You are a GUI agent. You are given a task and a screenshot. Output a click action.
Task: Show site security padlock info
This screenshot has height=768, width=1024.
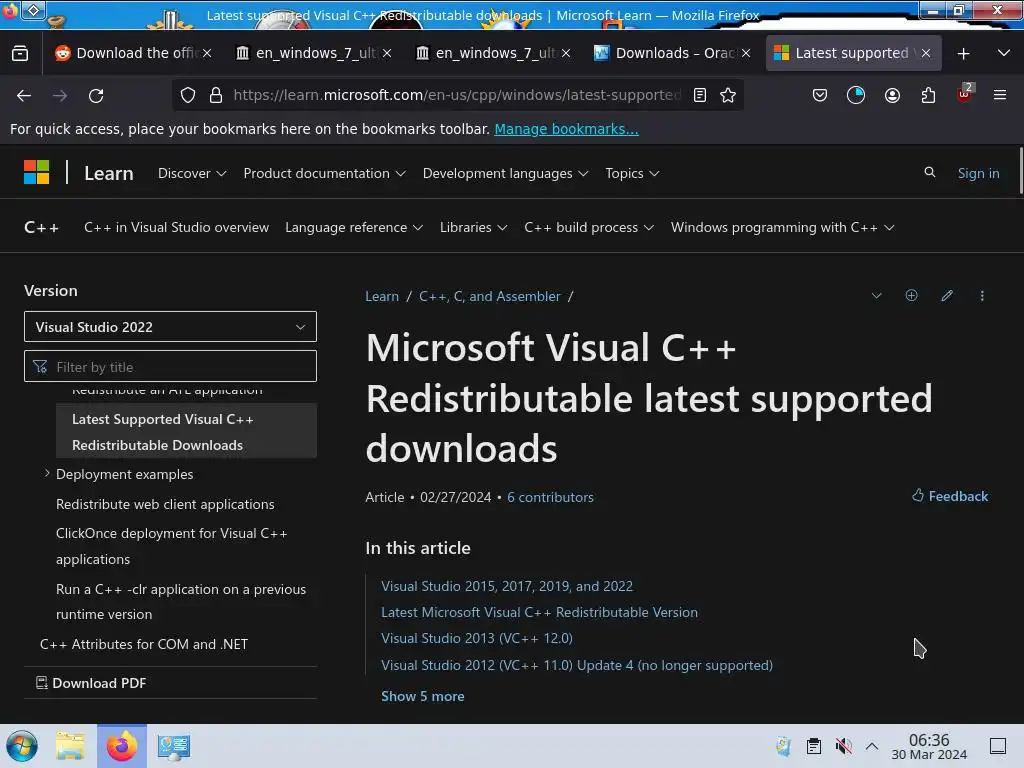pyautogui.click(x=216, y=95)
